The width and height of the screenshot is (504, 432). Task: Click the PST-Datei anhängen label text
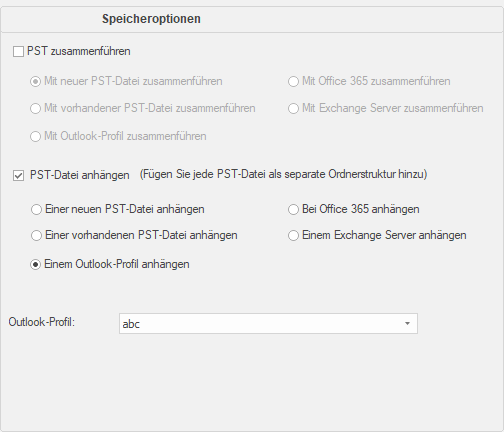point(80,175)
